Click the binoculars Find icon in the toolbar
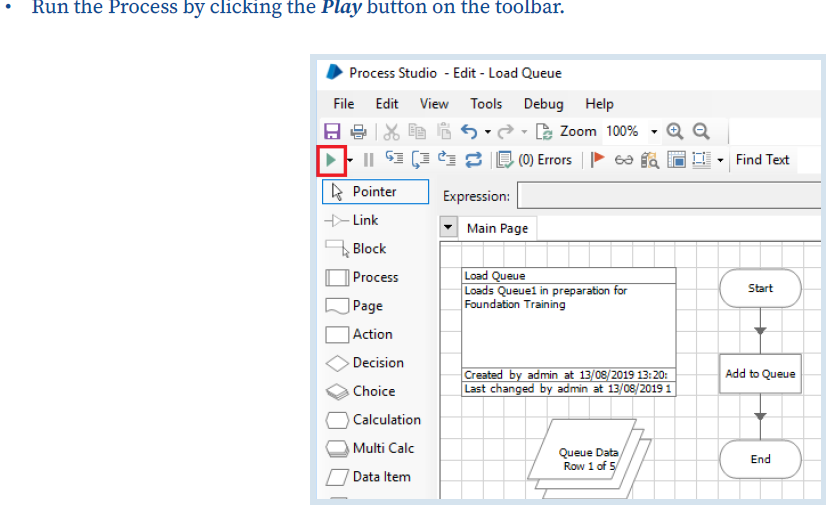 tap(650, 160)
